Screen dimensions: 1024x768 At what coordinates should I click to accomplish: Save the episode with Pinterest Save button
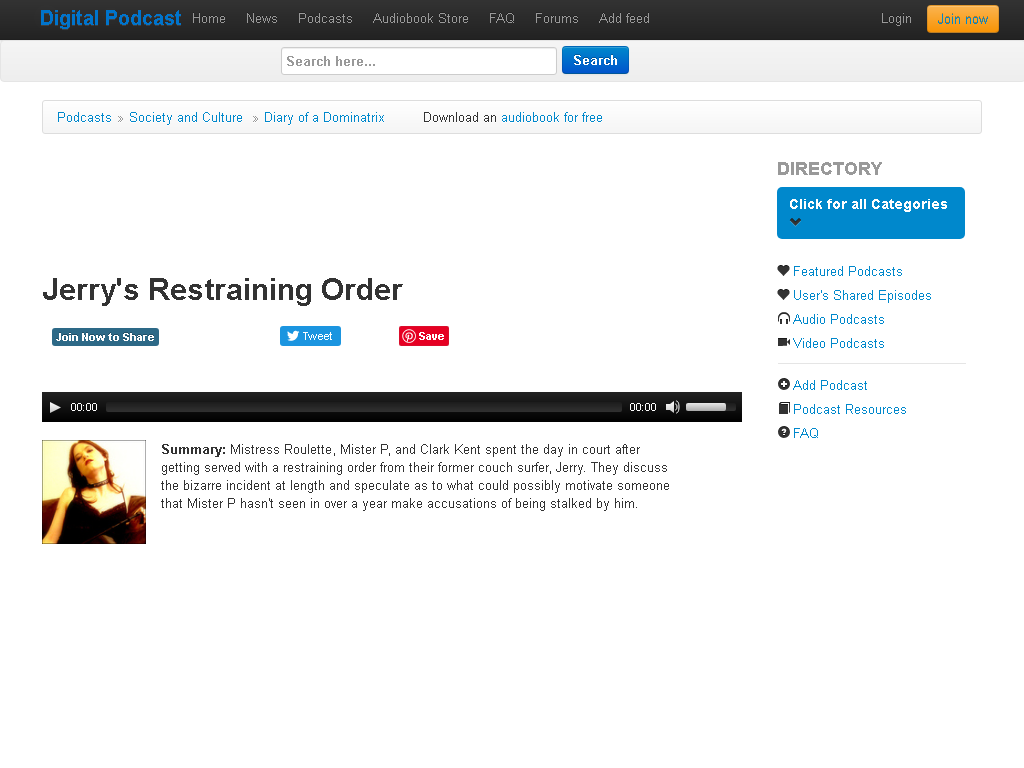pyautogui.click(x=424, y=336)
